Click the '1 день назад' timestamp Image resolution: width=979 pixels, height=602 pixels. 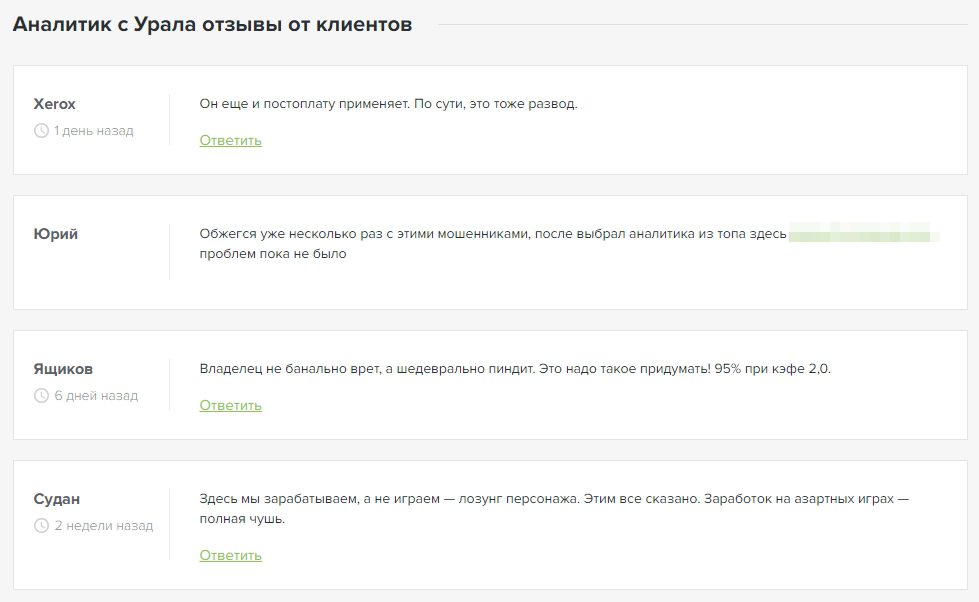(94, 131)
